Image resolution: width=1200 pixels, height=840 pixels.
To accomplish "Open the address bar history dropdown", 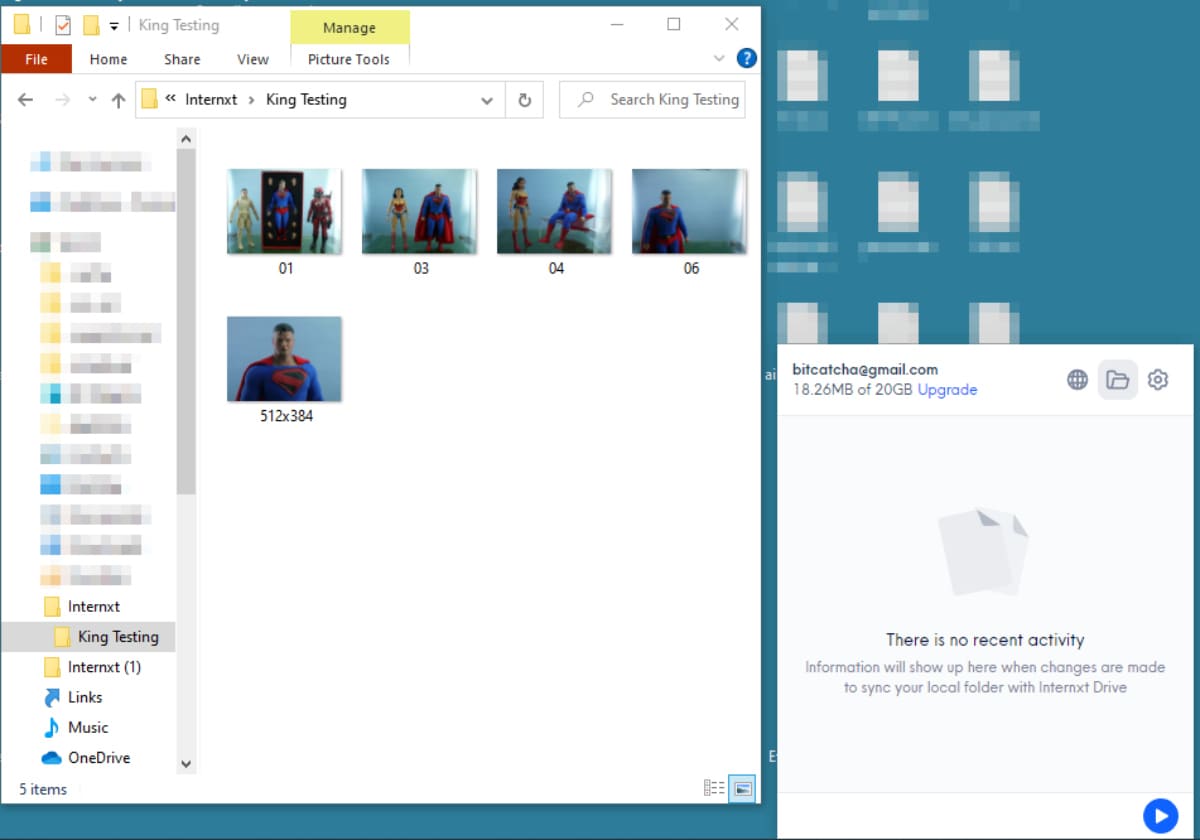I will click(487, 100).
